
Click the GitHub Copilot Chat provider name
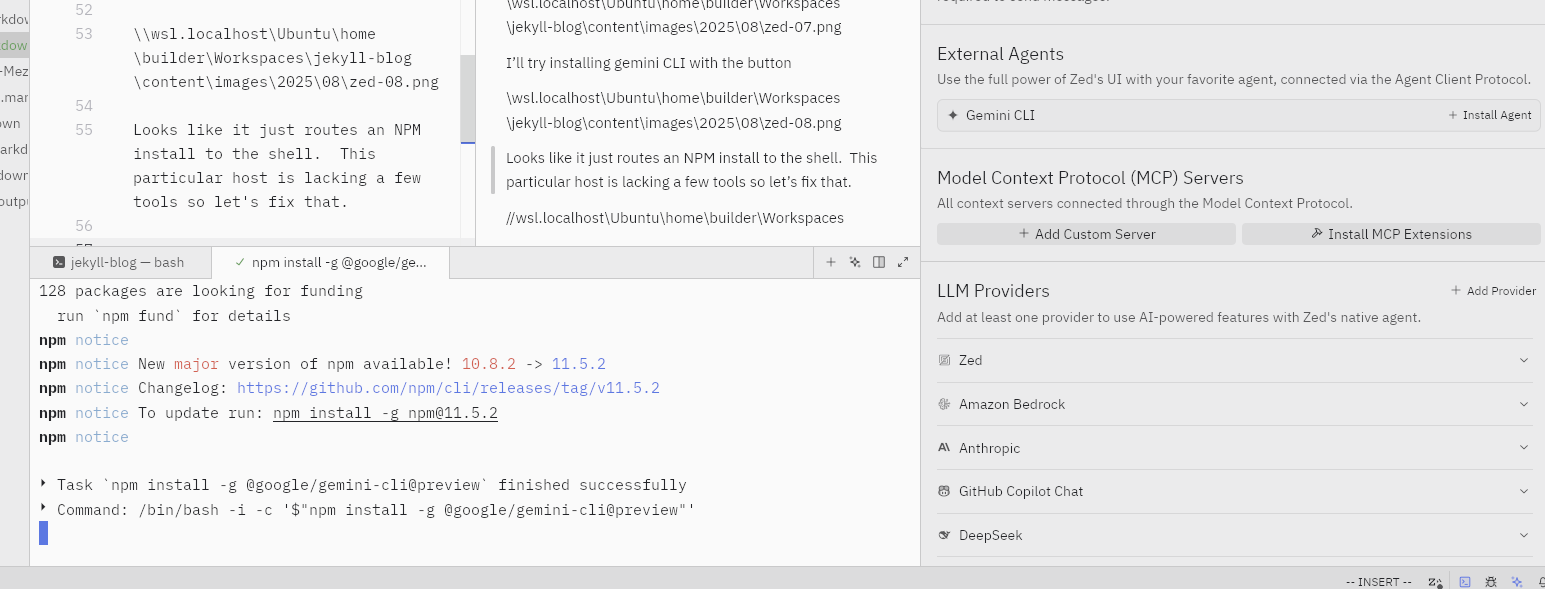[x=1021, y=491]
